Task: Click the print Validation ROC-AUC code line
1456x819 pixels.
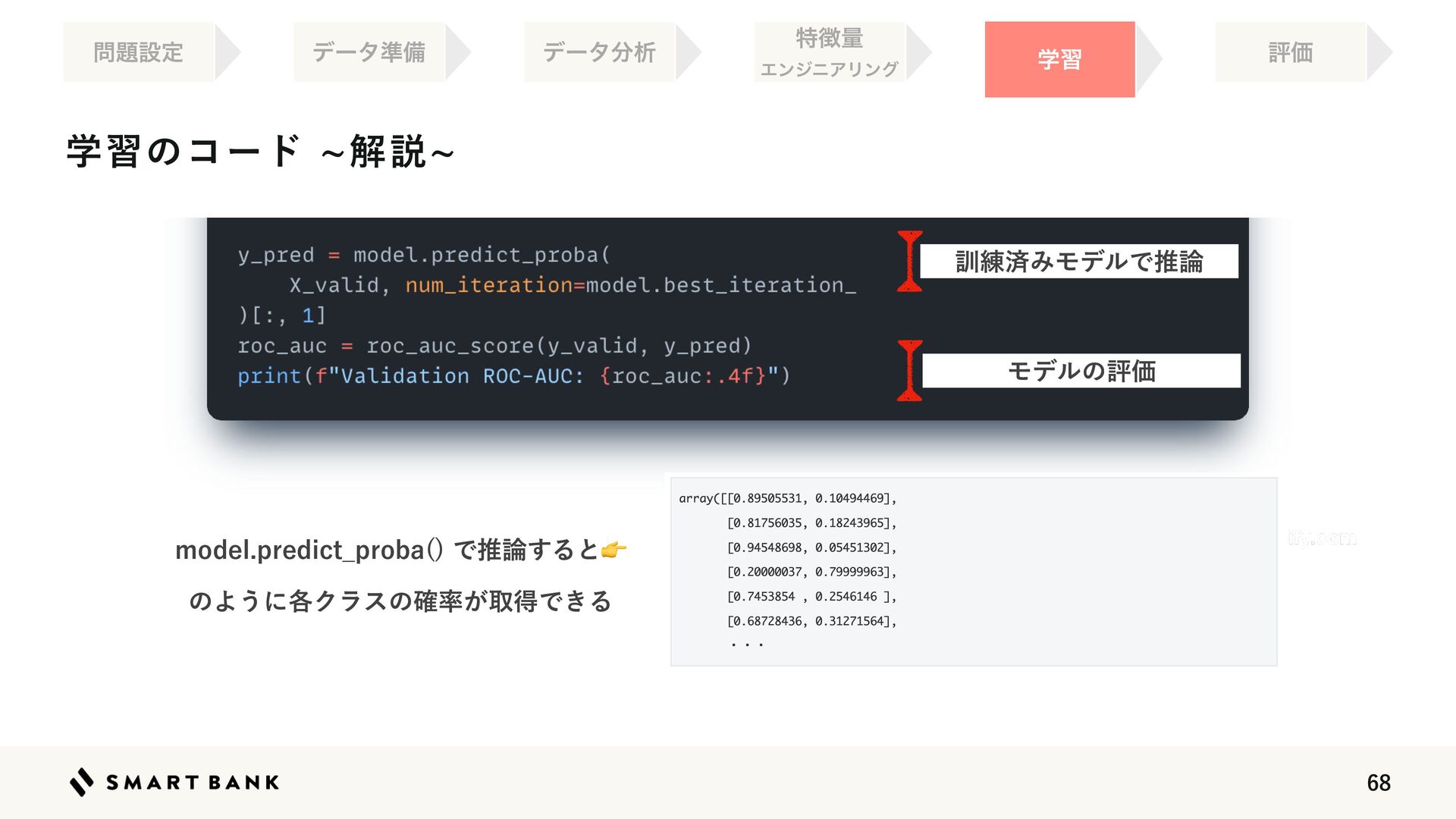Action: [513, 376]
